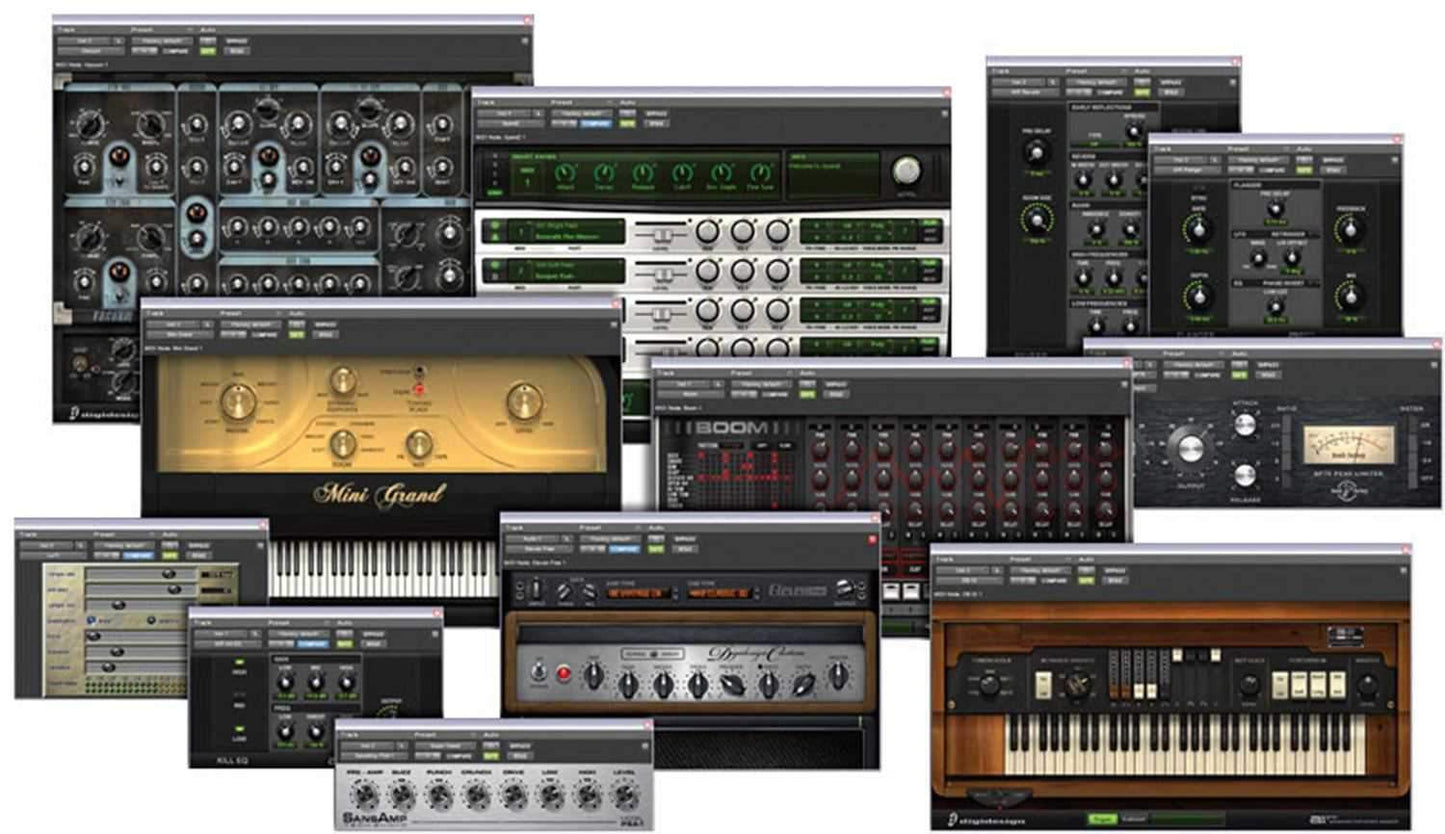
Task: Click the Topping Flash red LED on Mini Grand
Action: (419, 387)
